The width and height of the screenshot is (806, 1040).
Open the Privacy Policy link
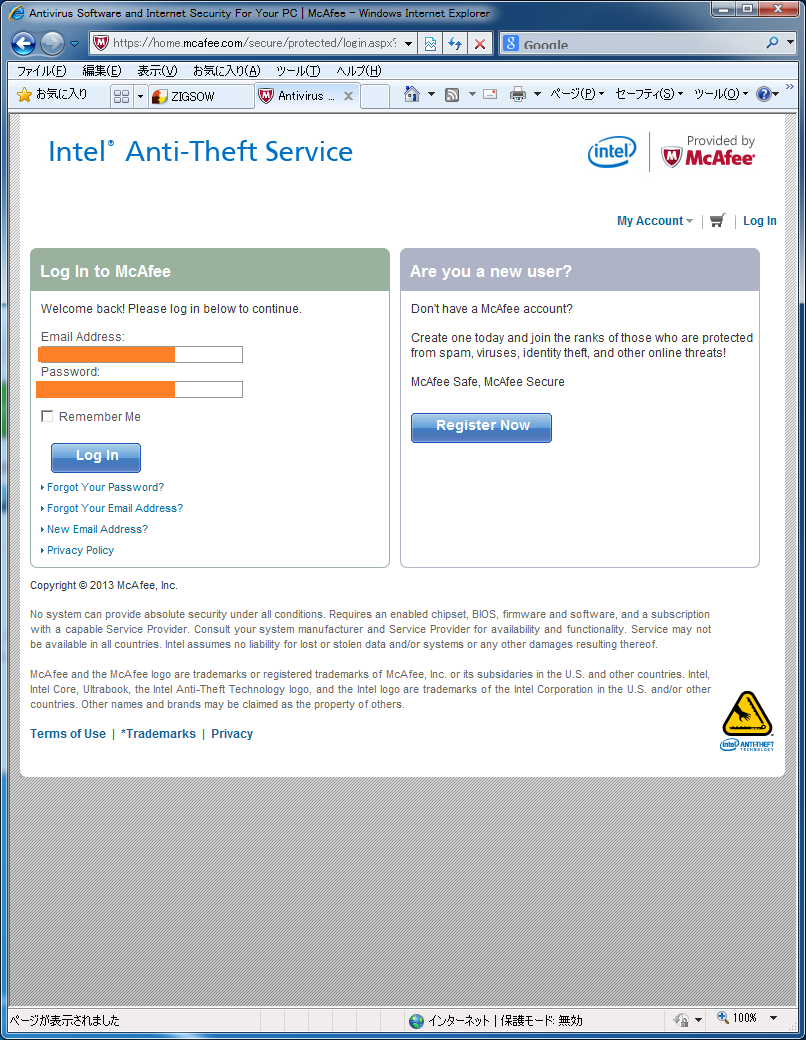(80, 551)
